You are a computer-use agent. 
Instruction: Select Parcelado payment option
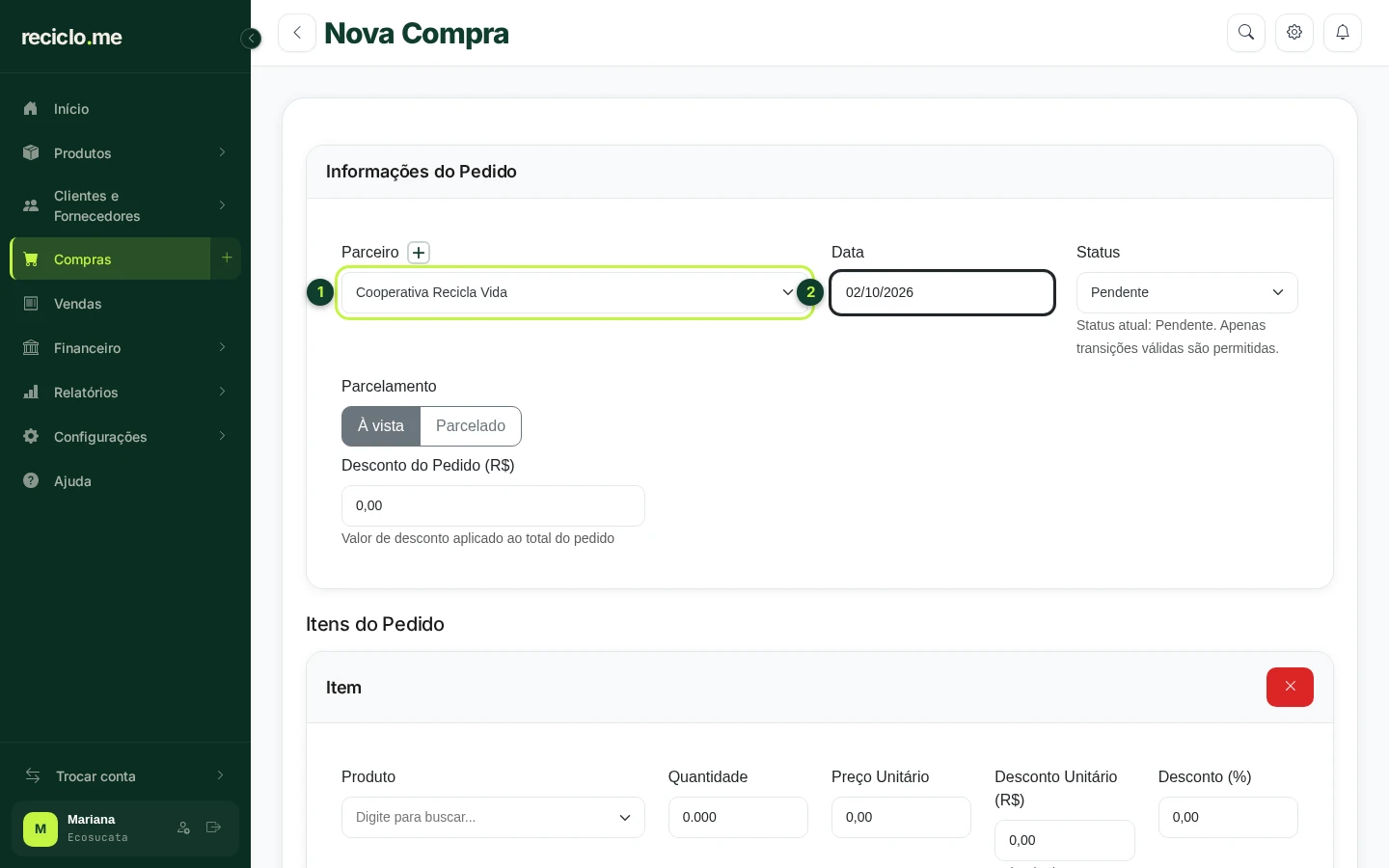coord(471,426)
